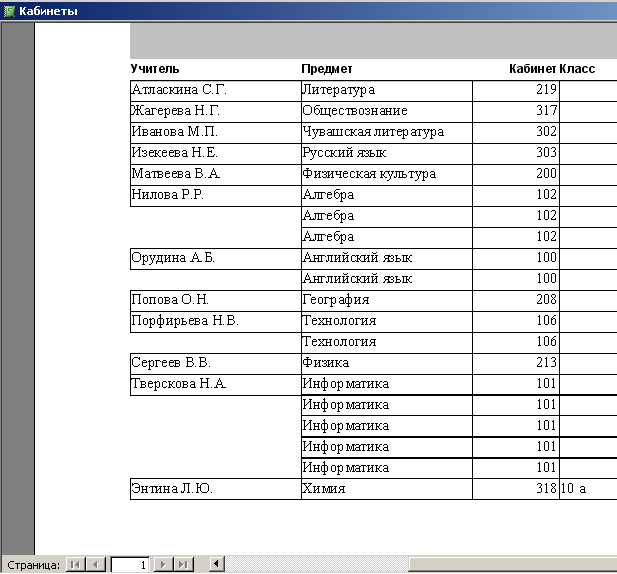Click the page number input field

point(130,565)
